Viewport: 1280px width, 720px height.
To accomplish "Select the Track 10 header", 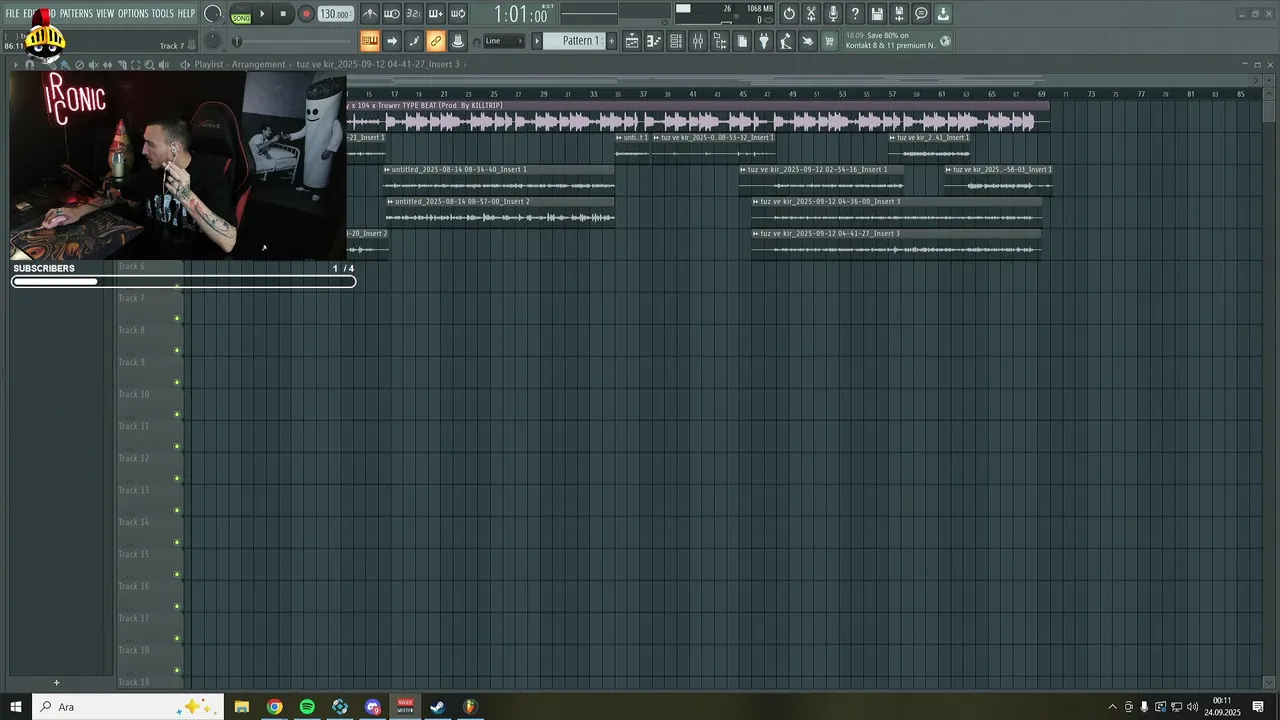I will [x=148, y=402].
